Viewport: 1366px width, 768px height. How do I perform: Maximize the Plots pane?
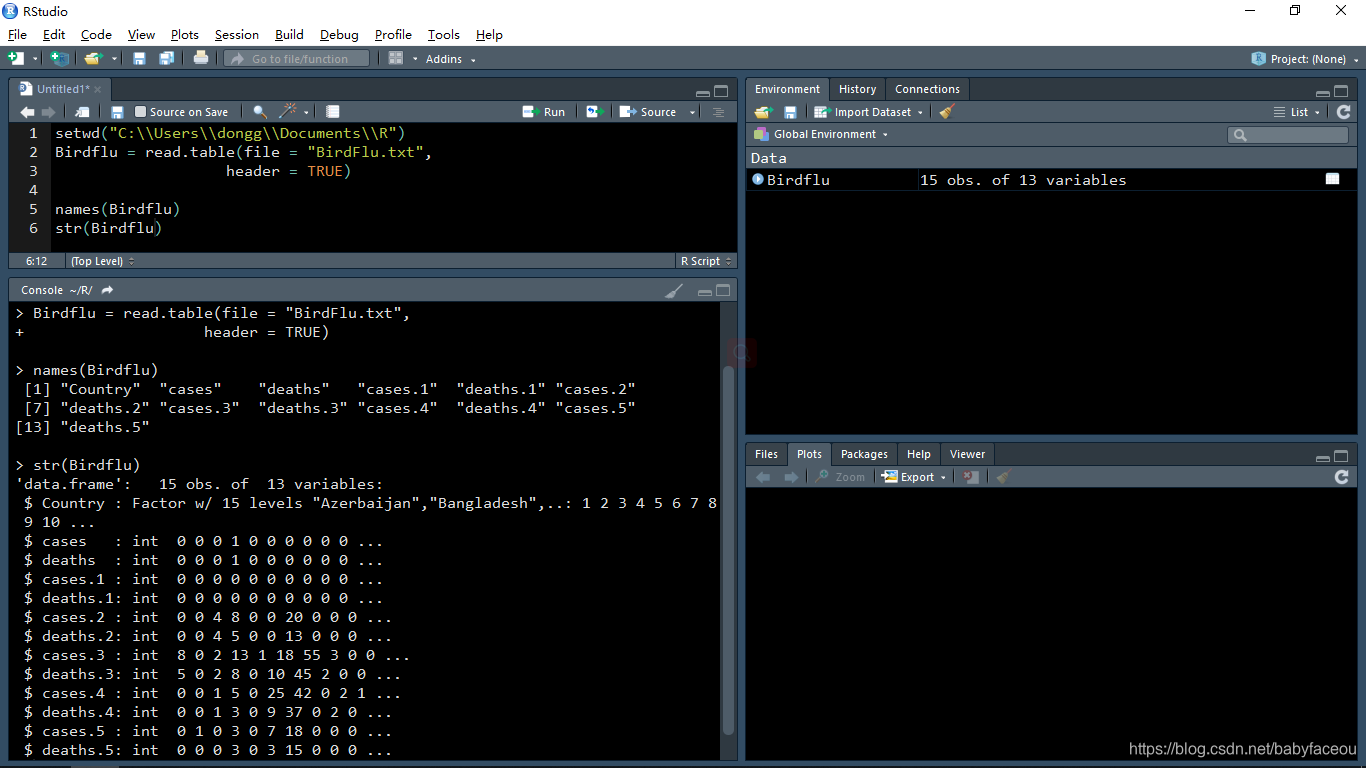[1341, 456]
